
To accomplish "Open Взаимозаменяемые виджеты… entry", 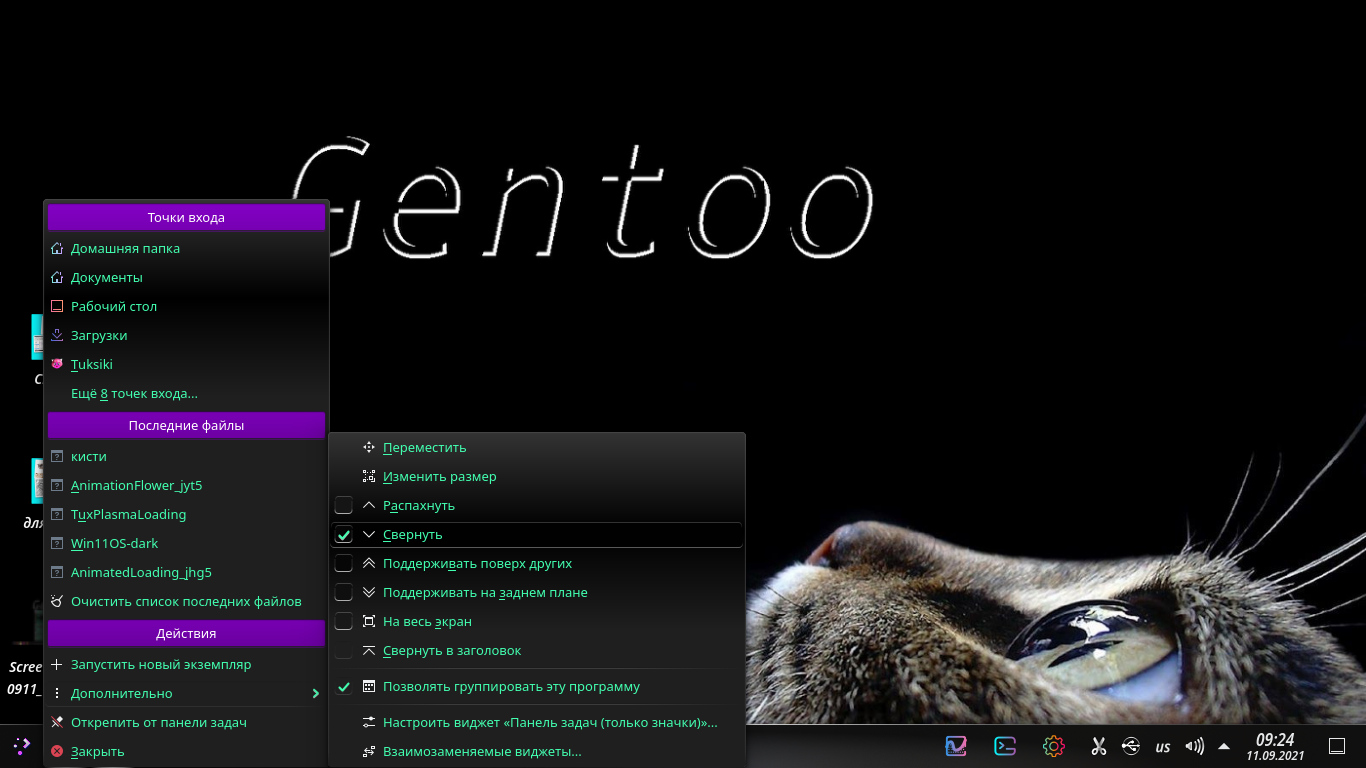I will (537, 751).
